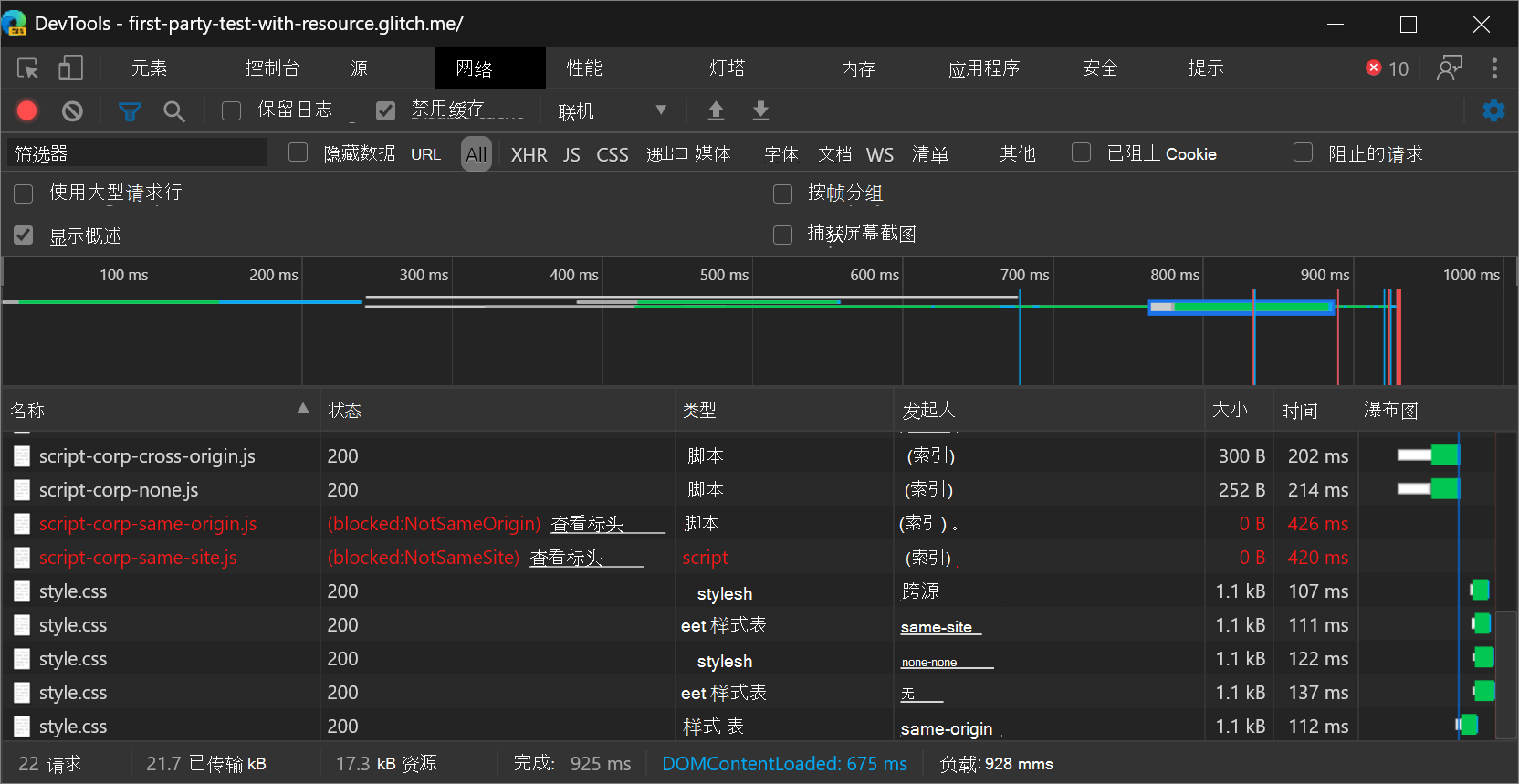The height and width of the screenshot is (784, 1519).
Task: Sort by the Waterfall column header
Action: click(x=1436, y=411)
